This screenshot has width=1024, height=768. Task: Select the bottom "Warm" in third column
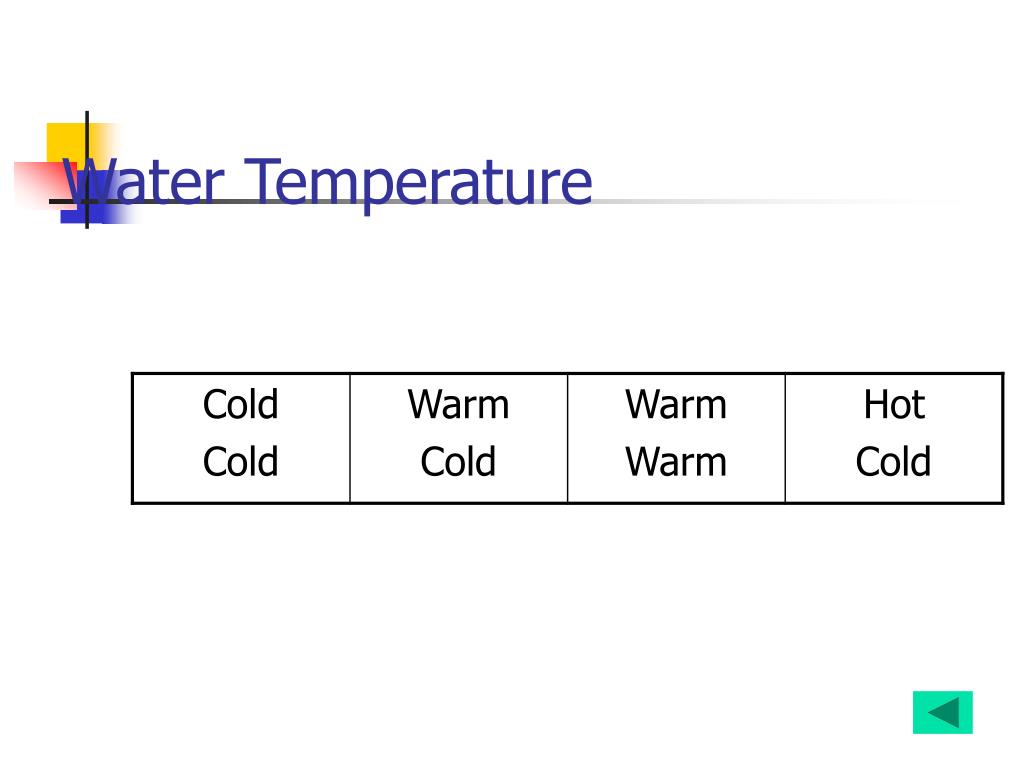[676, 462]
